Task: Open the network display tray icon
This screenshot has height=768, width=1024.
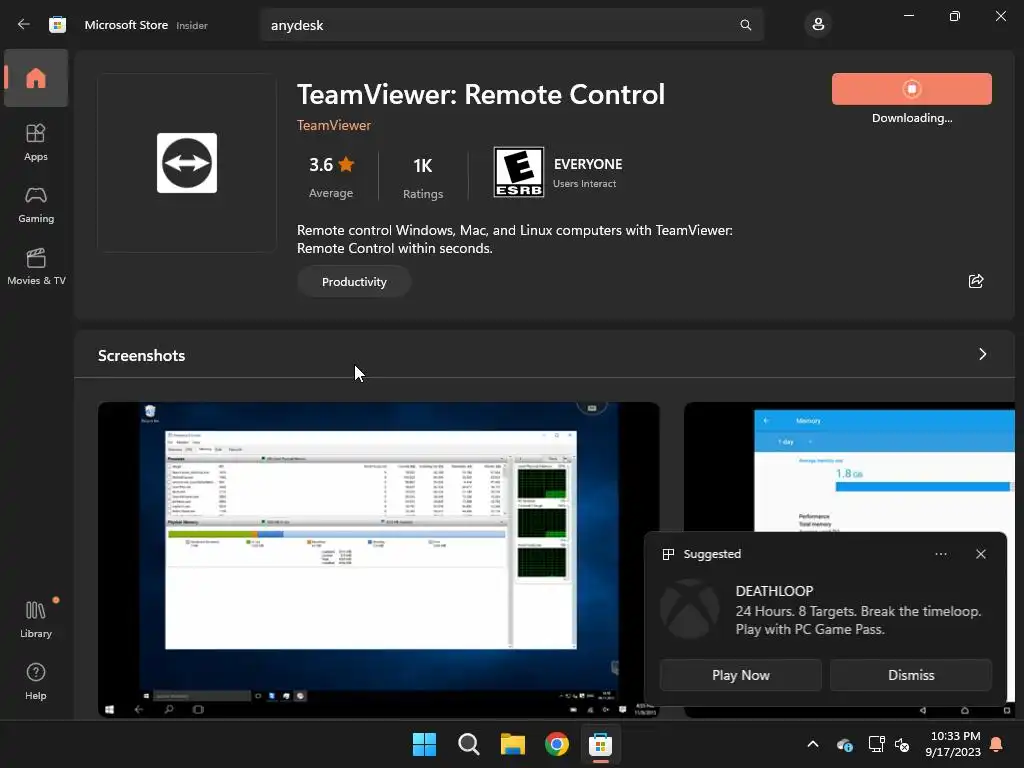Action: [876, 744]
